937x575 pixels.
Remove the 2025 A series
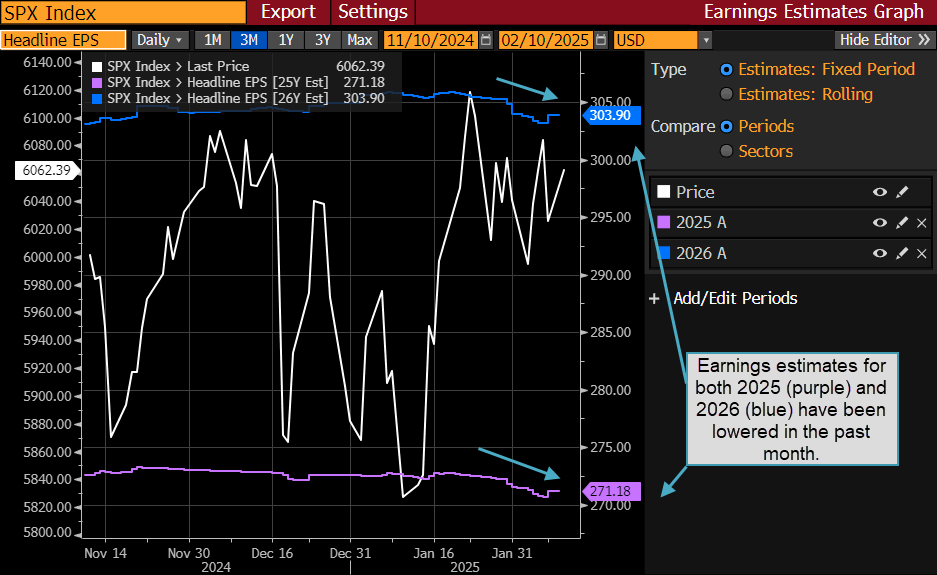pos(921,223)
